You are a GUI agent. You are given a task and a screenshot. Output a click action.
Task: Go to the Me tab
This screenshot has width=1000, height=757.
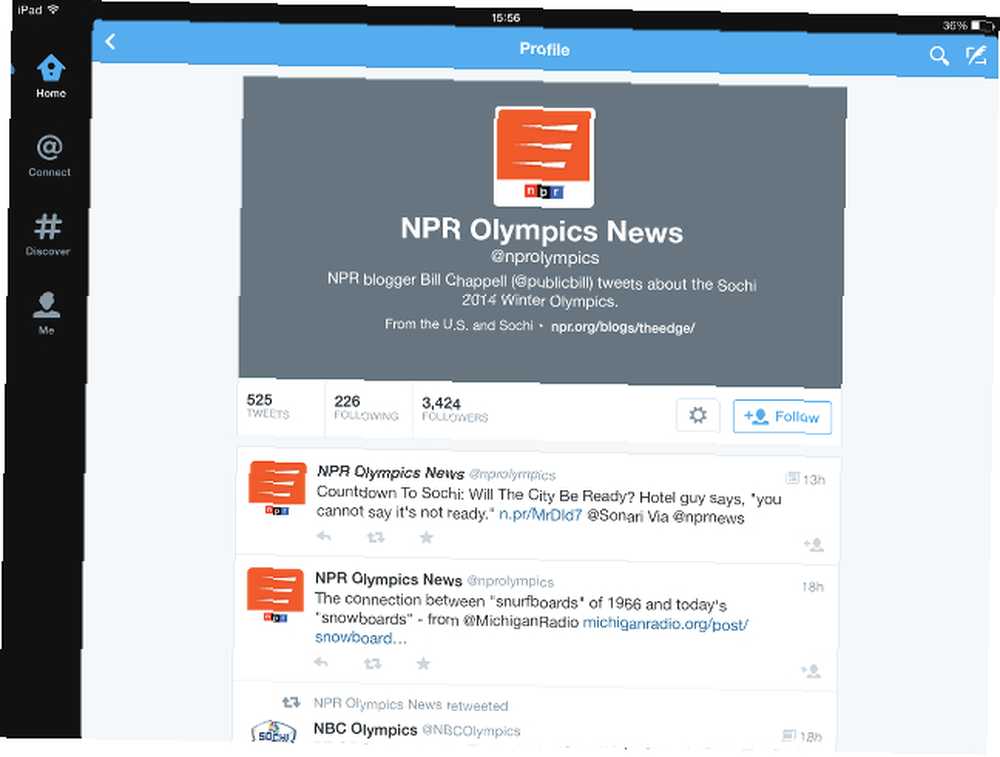(x=47, y=313)
